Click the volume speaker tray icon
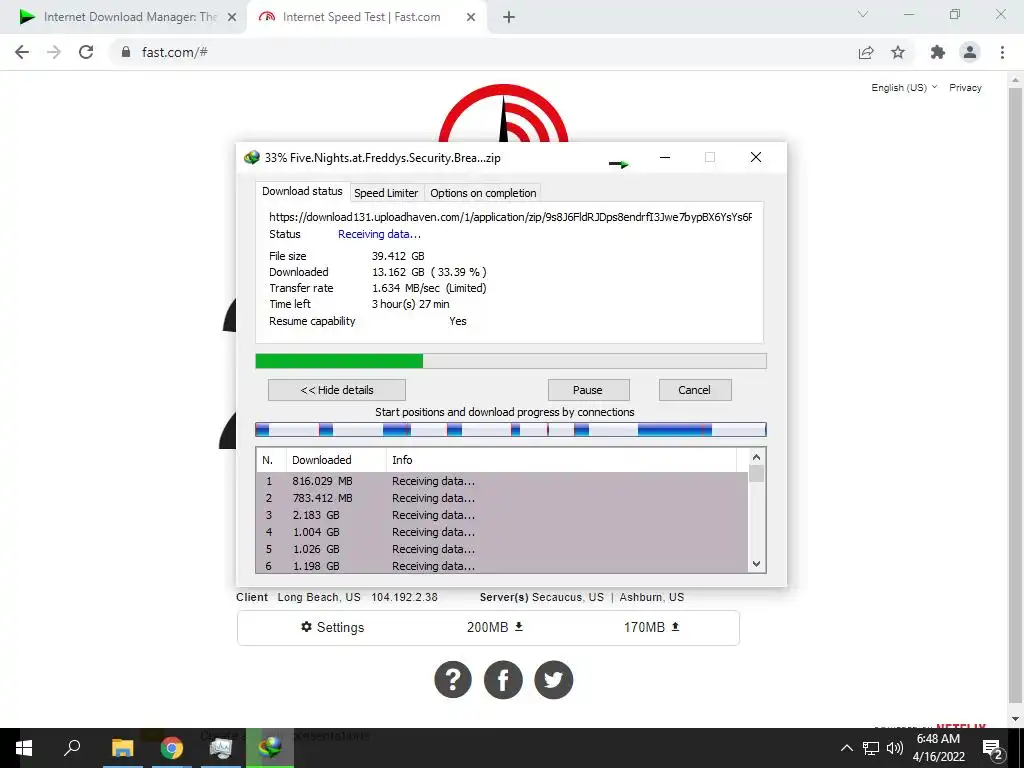Screen dimensions: 1024x768 pos(895,748)
